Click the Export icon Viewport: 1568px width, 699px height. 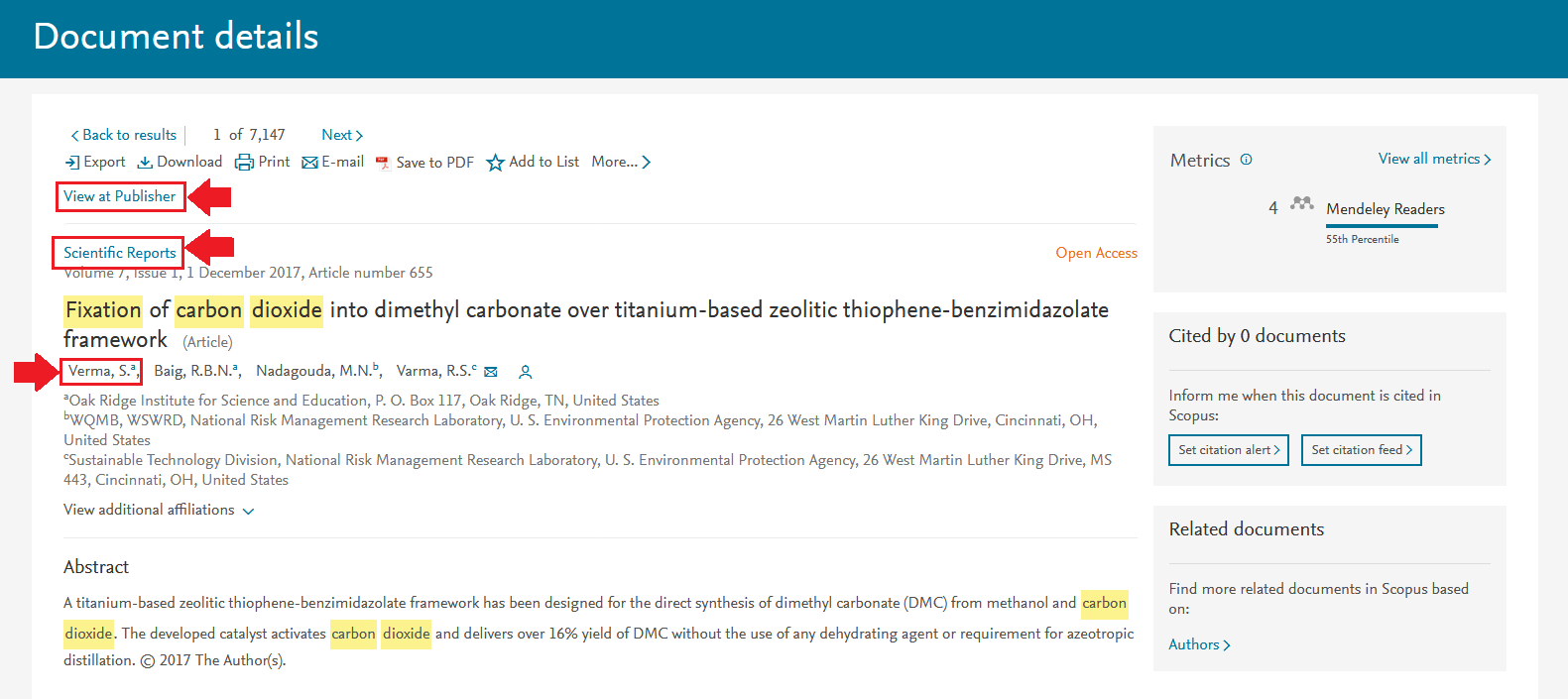(72, 163)
